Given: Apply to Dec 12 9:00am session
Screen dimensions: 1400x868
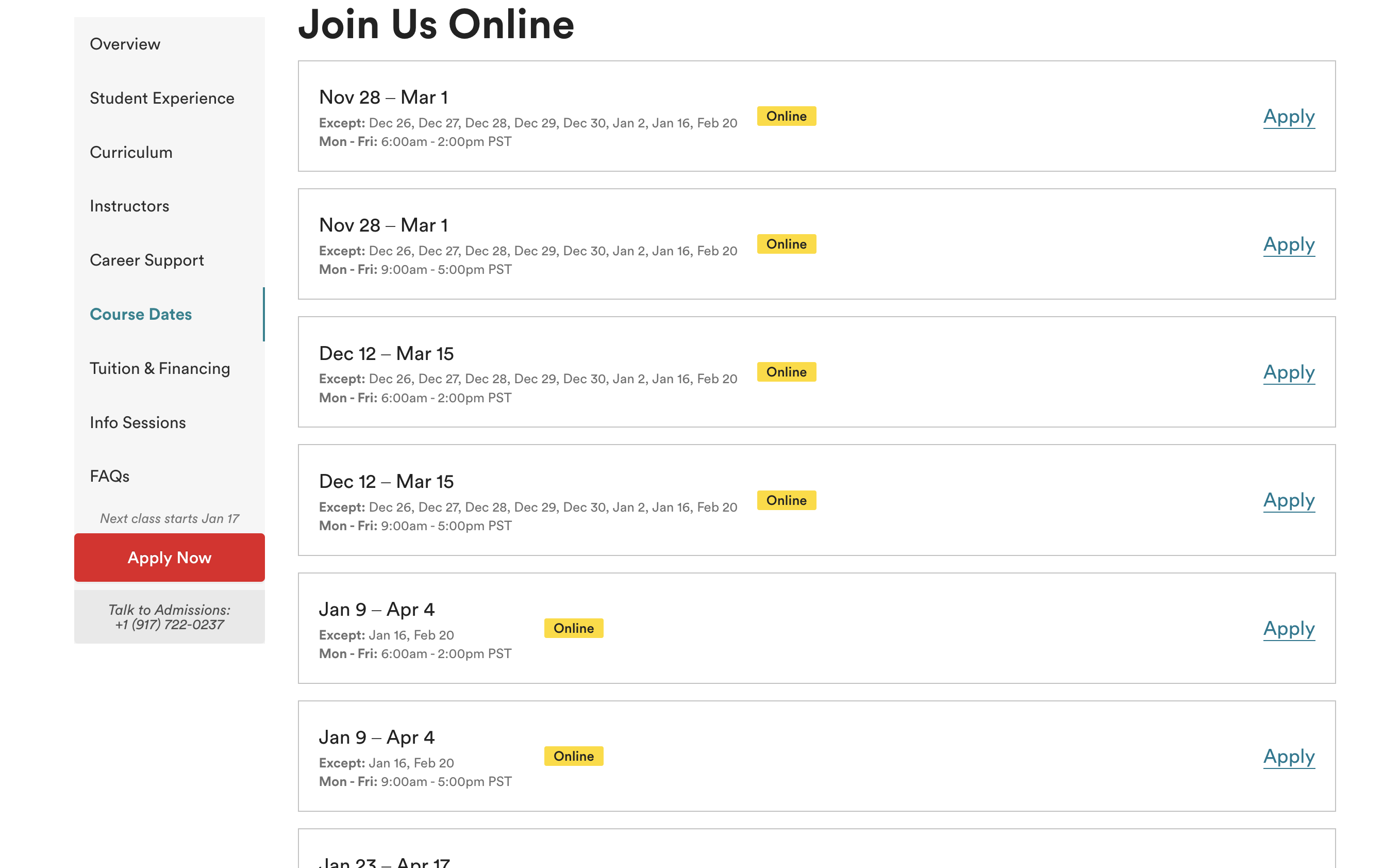Looking at the screenshot, I should tap(1289, 501).
